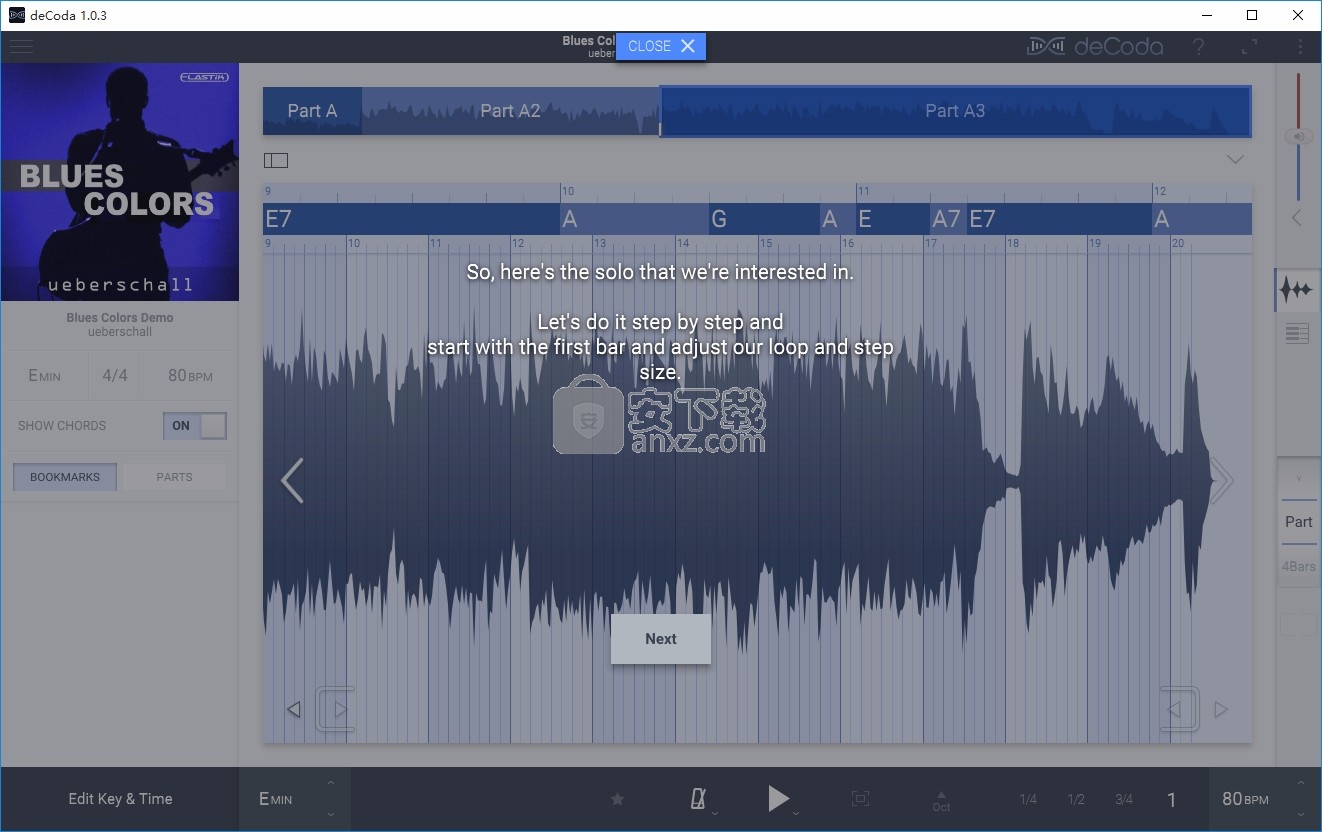Open the Parts tab
Viewport: 1322px width, 832px height.
pyautogui.click(x=174, y=477)
